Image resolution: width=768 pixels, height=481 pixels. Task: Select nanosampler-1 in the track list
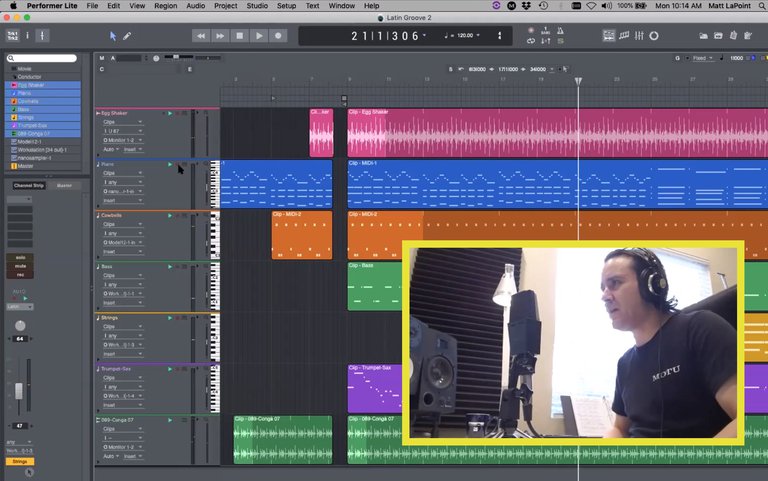(x=43, y=158)
